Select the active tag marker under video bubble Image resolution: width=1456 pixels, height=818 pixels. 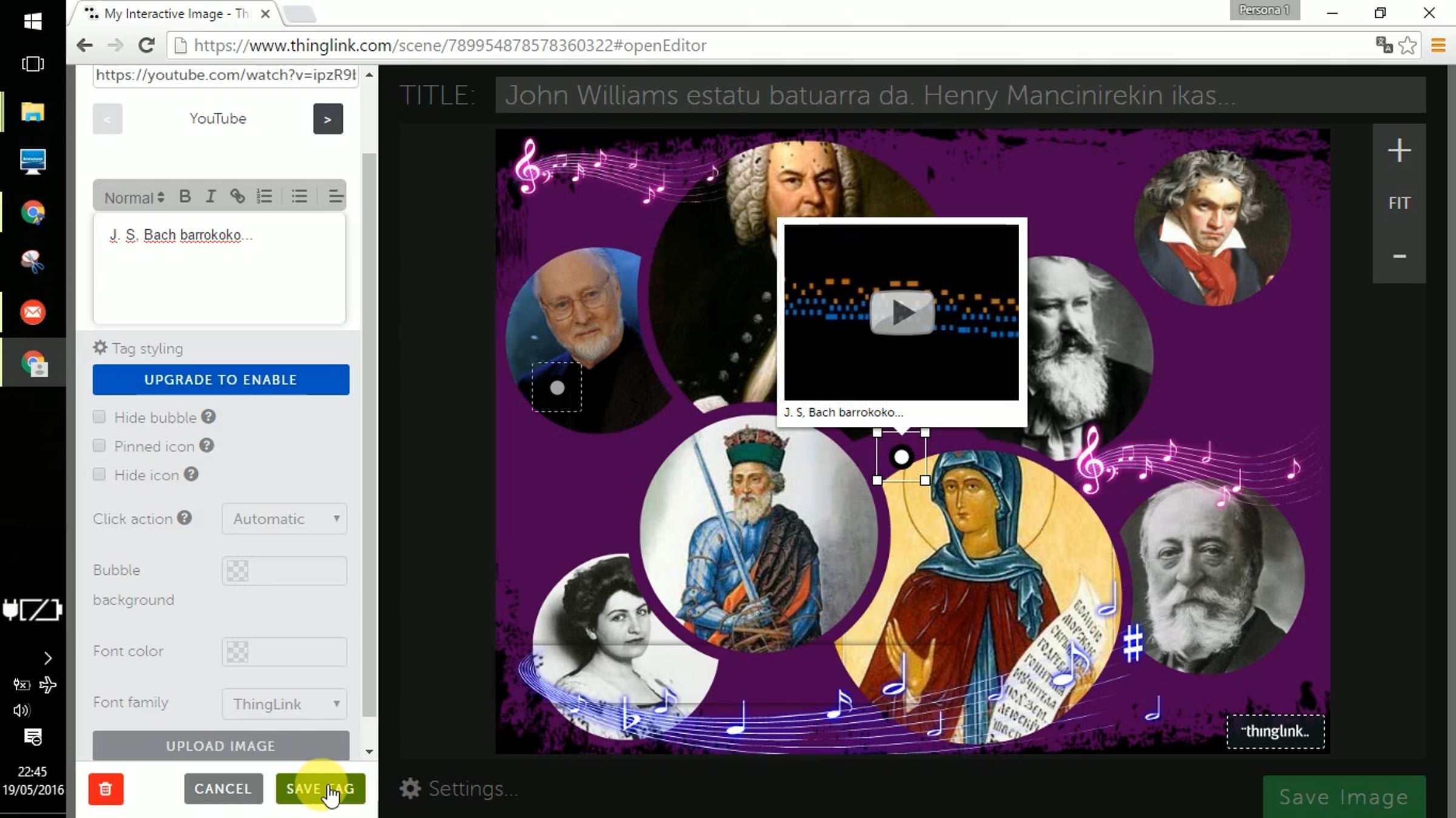click(902, 457)
